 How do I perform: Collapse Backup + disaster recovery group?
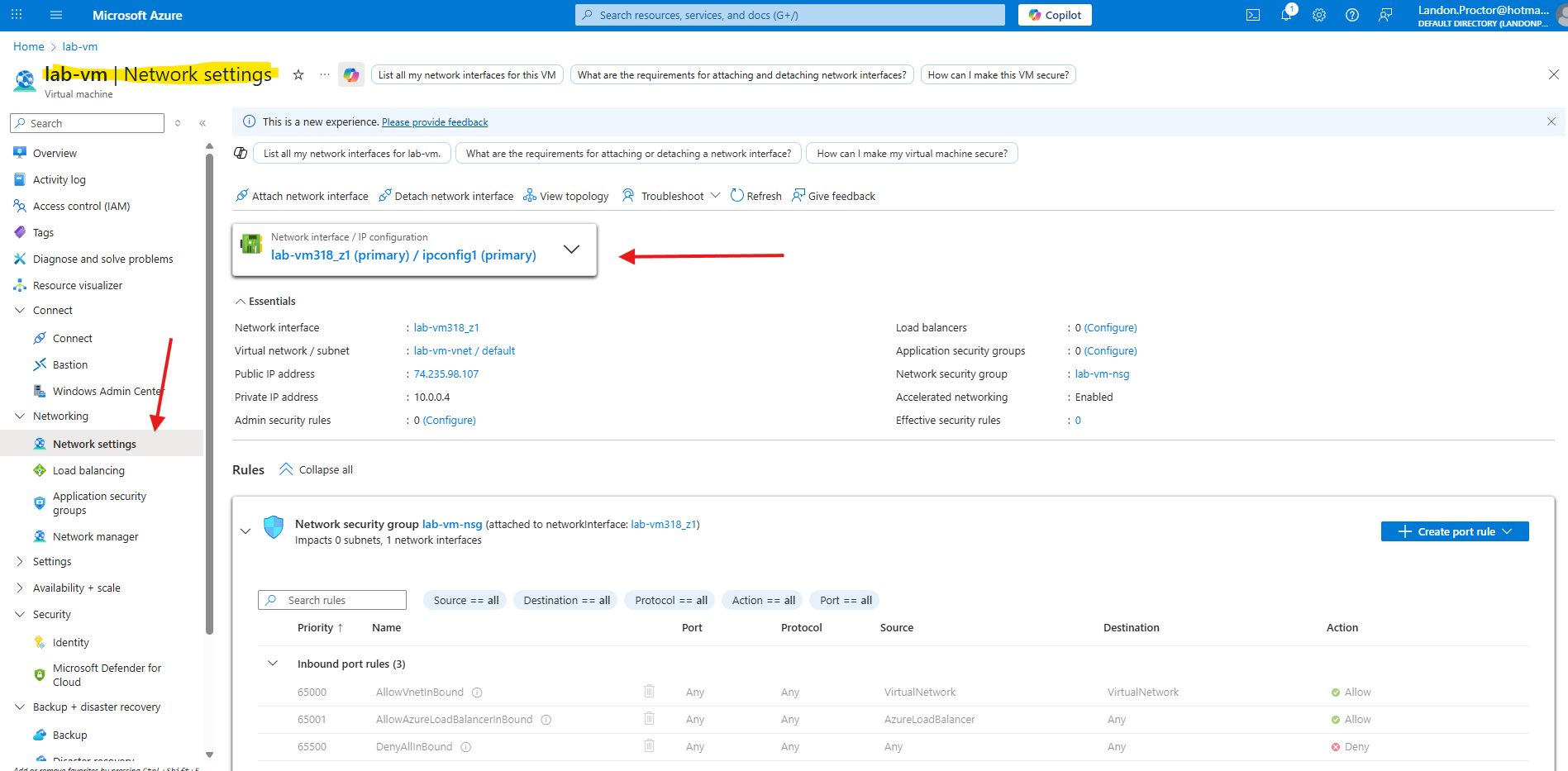coord(20,707)
